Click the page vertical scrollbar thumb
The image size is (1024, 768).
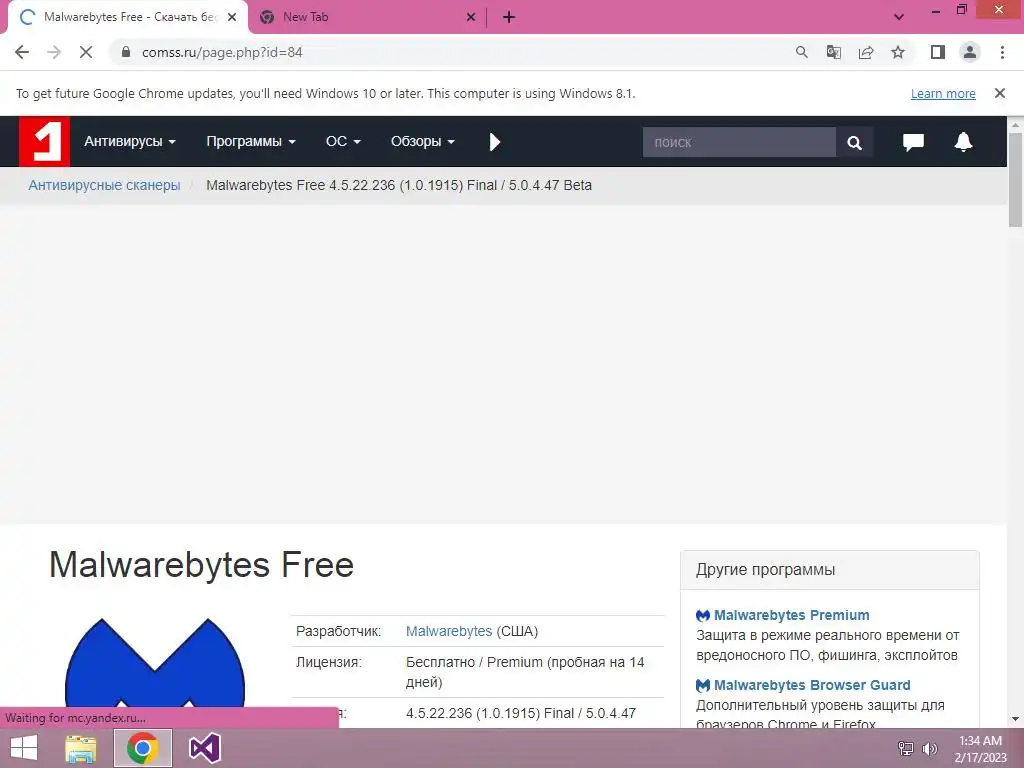pos(1016,180)
